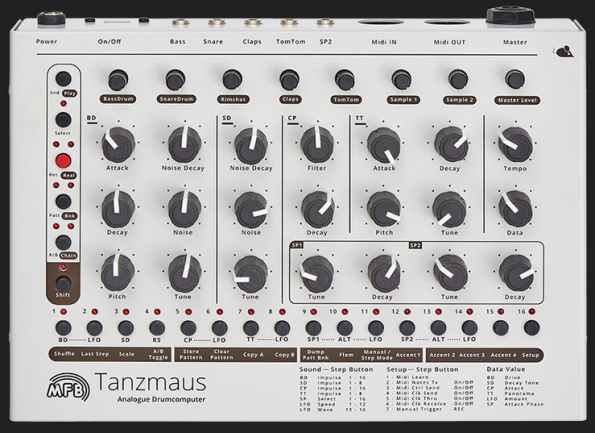Click the CP Decay knob

(x=318, y=210)
